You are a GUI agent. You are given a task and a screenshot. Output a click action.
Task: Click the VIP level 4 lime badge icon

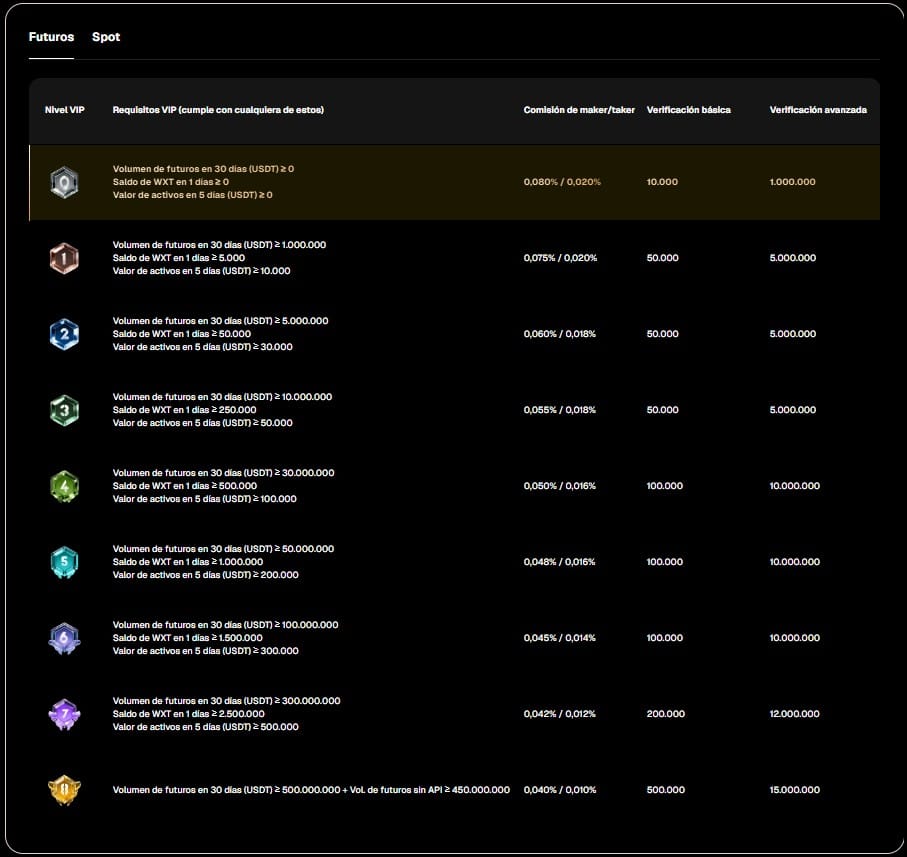click(x=64, y=486)
